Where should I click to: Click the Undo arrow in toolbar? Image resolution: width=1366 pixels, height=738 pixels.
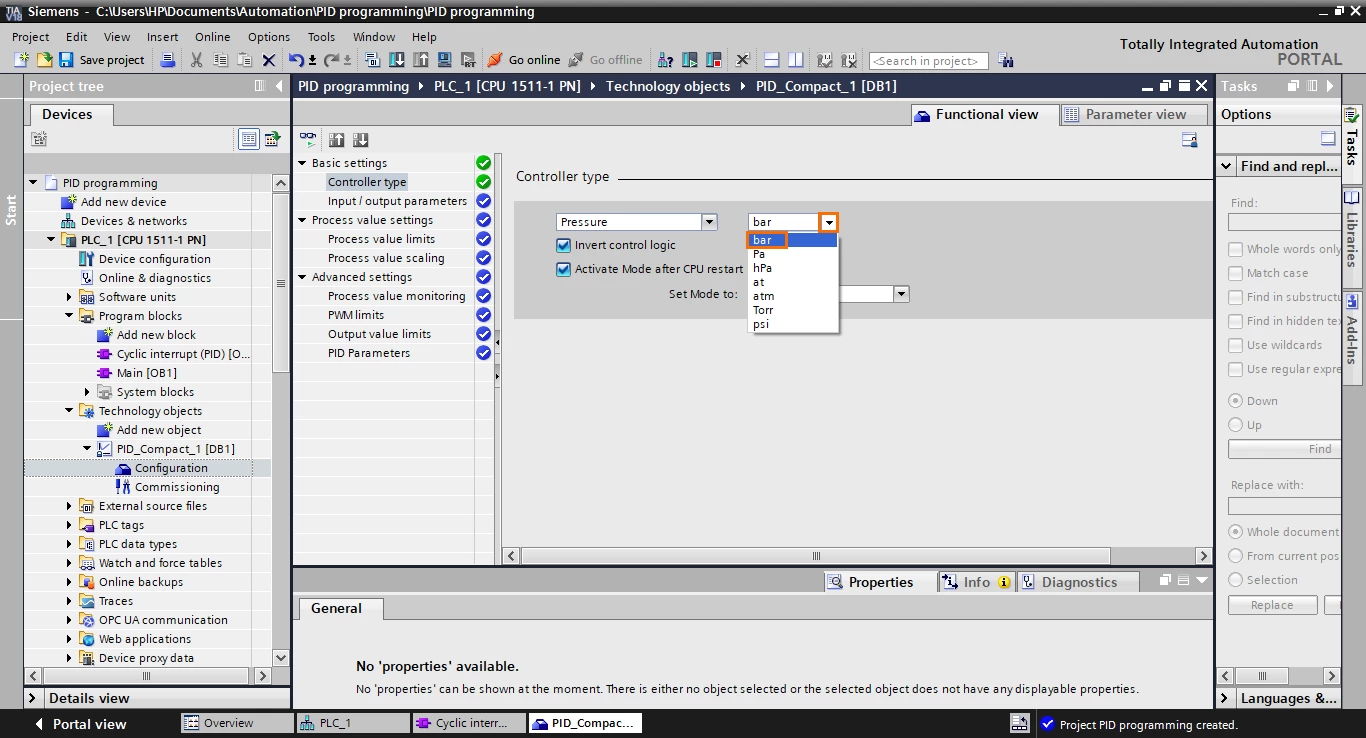coord(296,60)
